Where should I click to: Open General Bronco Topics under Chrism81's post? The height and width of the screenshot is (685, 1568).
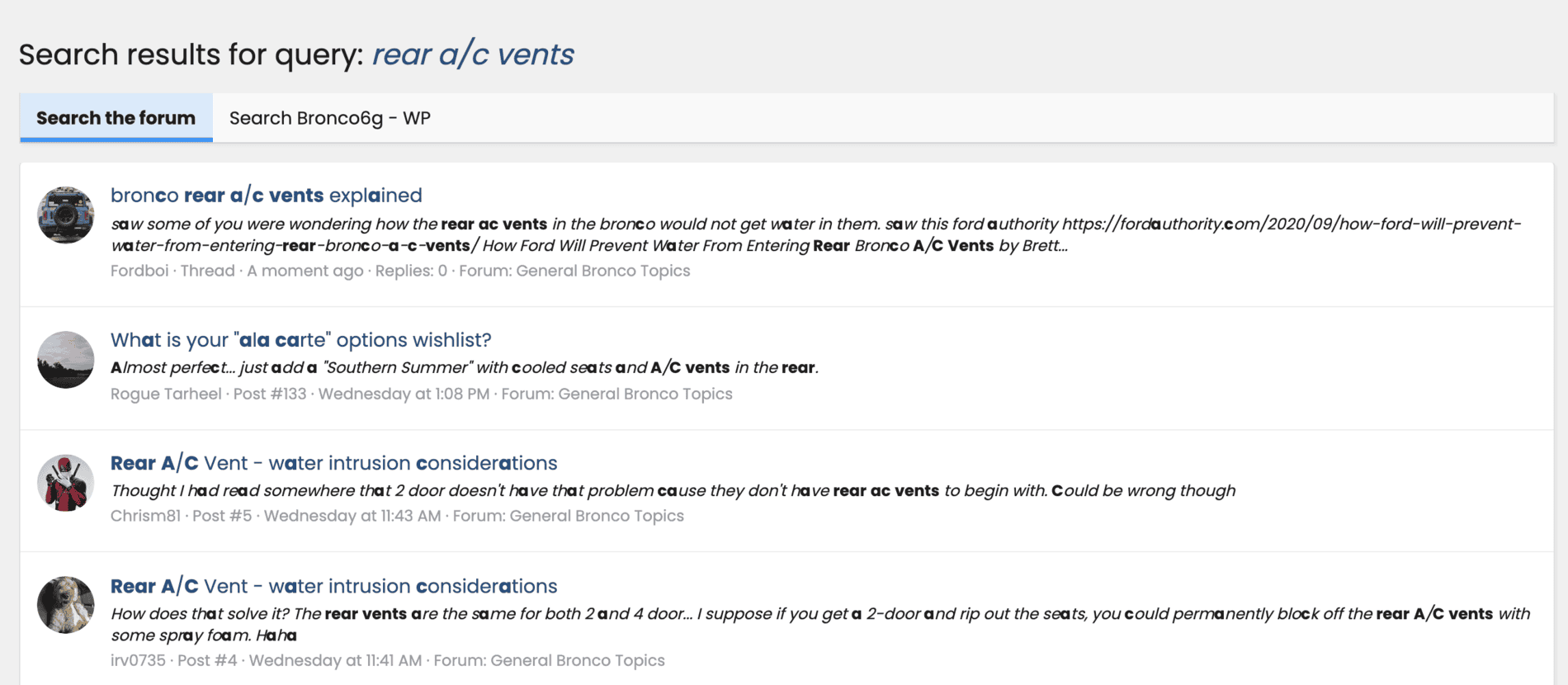click(597, 516)
